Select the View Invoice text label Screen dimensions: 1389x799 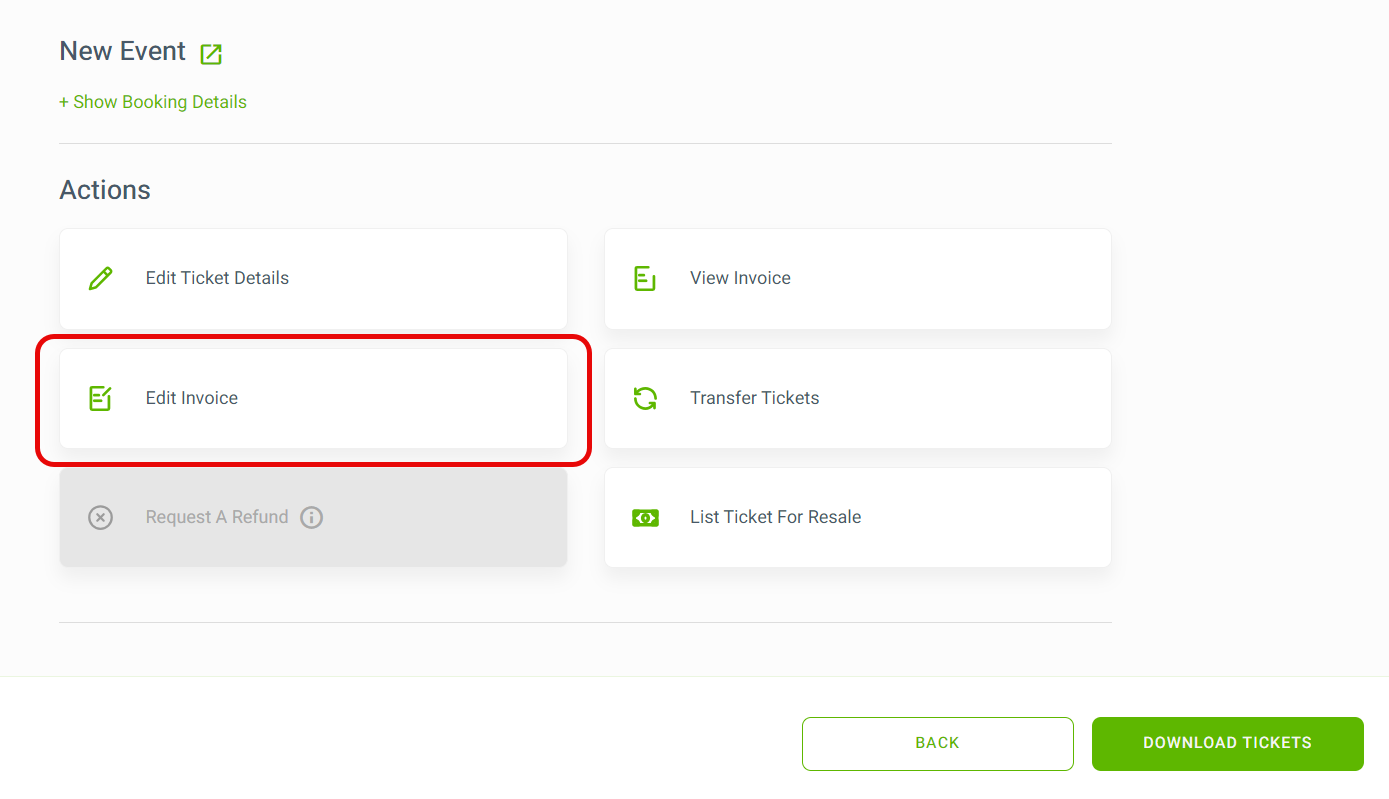740,278
